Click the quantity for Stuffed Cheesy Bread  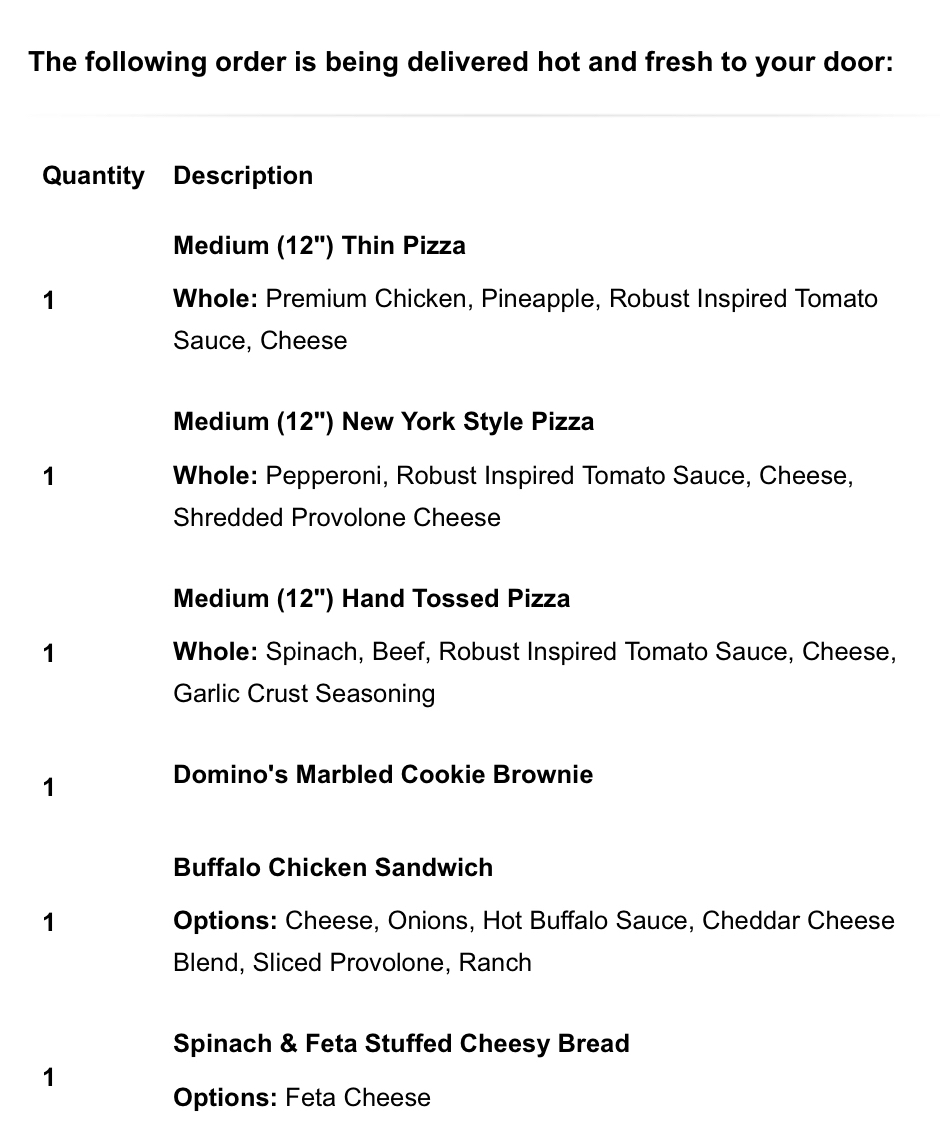[49, 1078]
